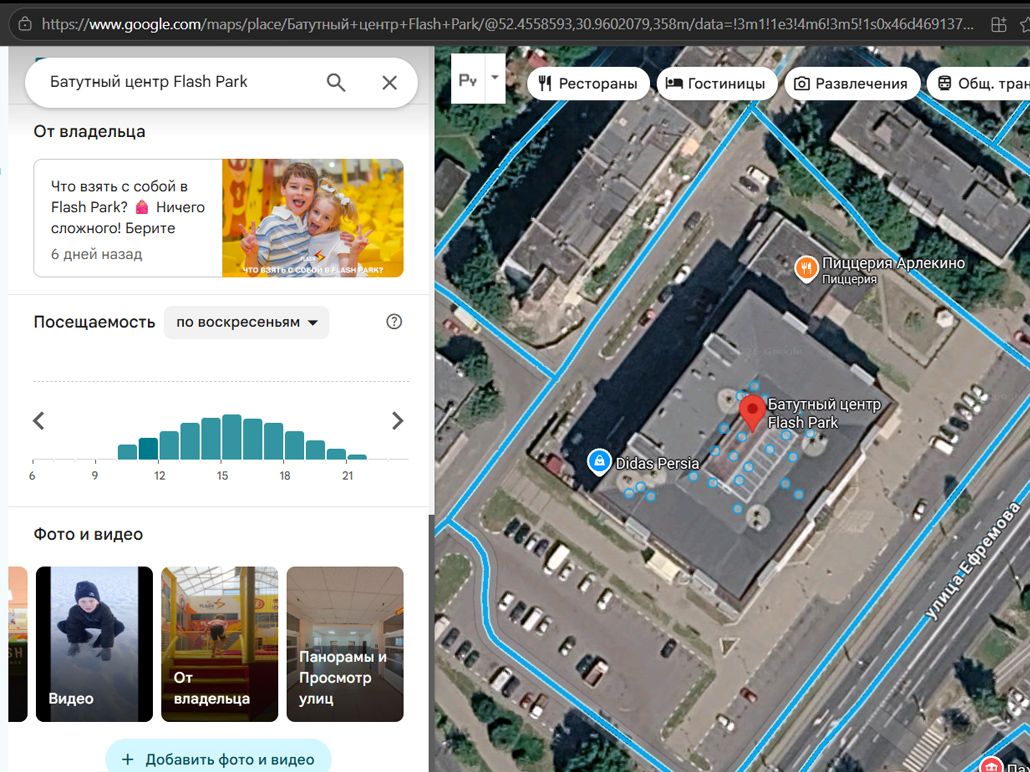The height and width of the screenshot is (772, 1030).
Task: Select the Общ. транспорт filter chip
Action: pyautogui.click(x=979, y=83)
